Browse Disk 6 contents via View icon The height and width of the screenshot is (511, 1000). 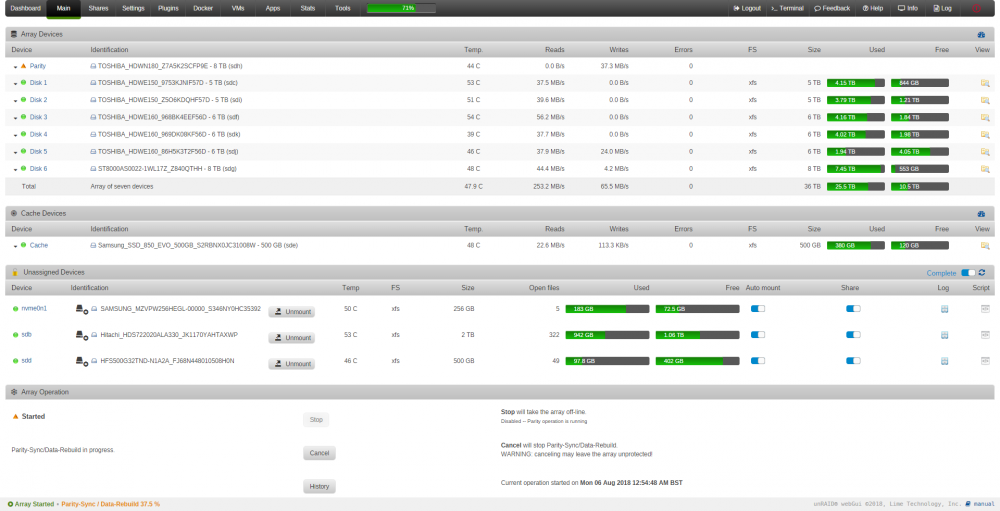(x=985, y=169)
